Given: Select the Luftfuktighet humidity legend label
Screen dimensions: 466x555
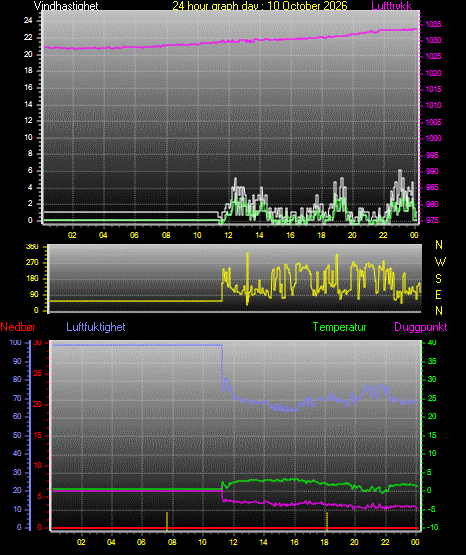Looking at the screenshot, I should pos(96,327).
